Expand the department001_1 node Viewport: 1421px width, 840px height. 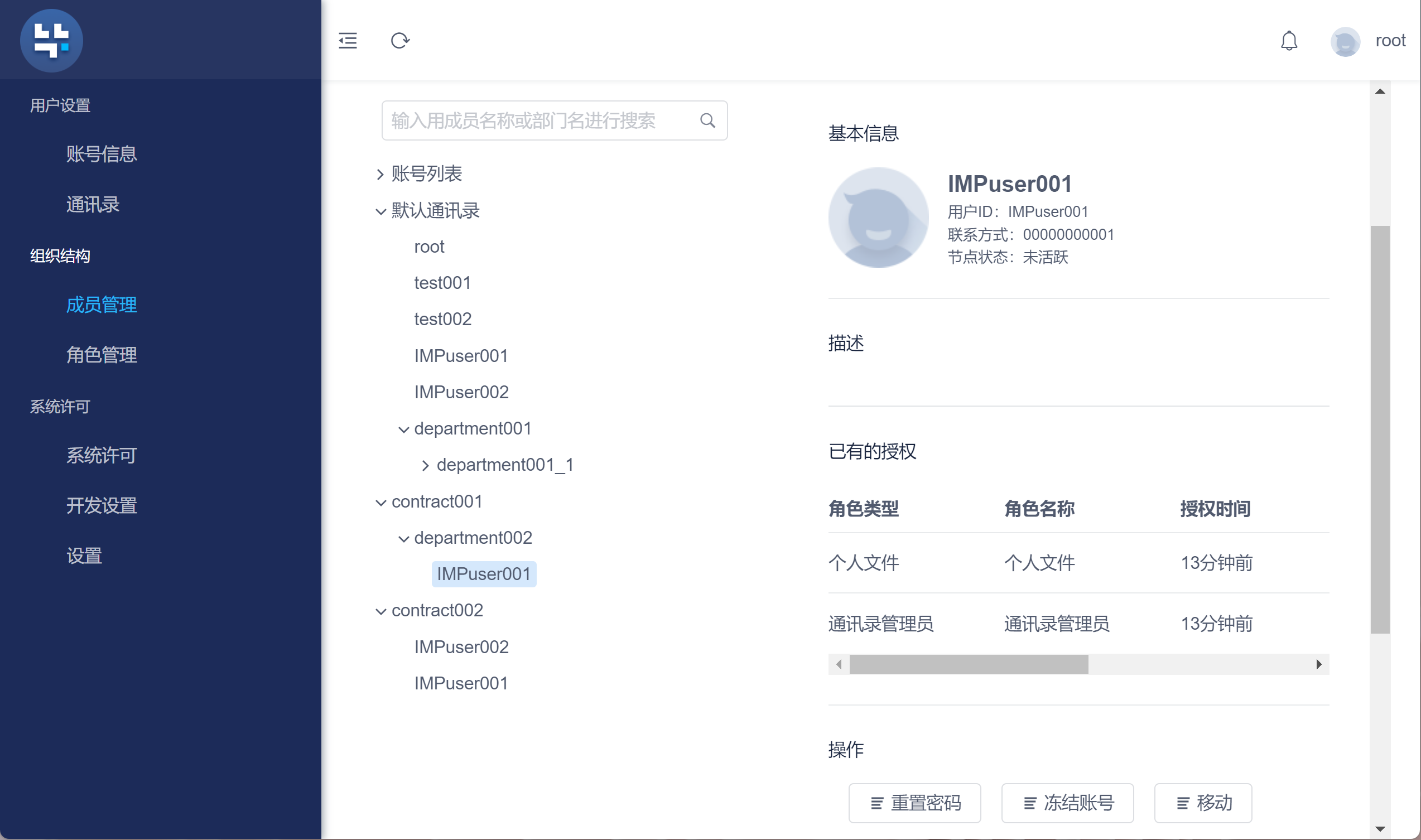pyautogui.click(x=426, y=465)
